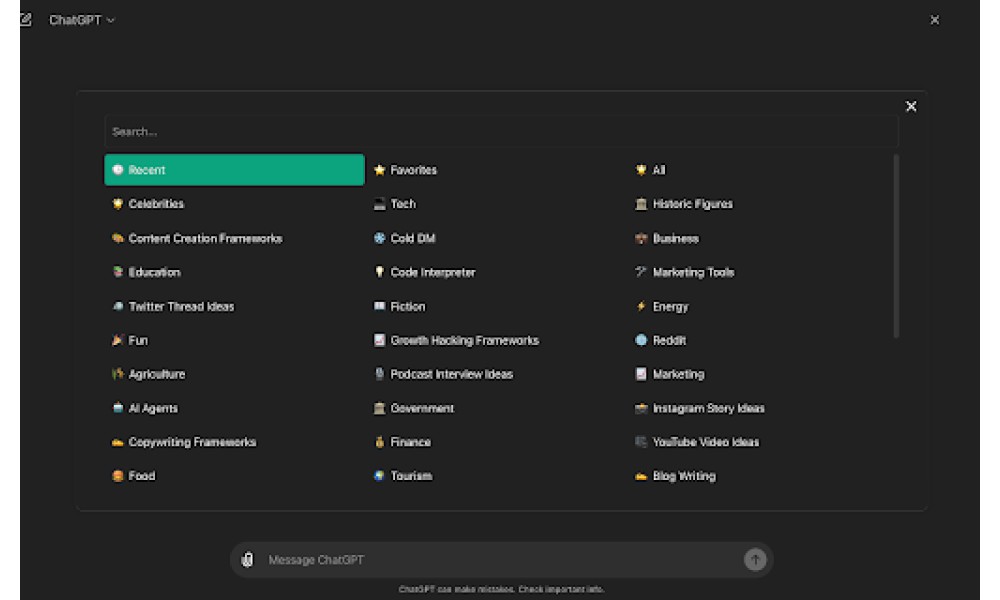
Task: Click the new chat compose icon
Action: (x=26, y=20)
